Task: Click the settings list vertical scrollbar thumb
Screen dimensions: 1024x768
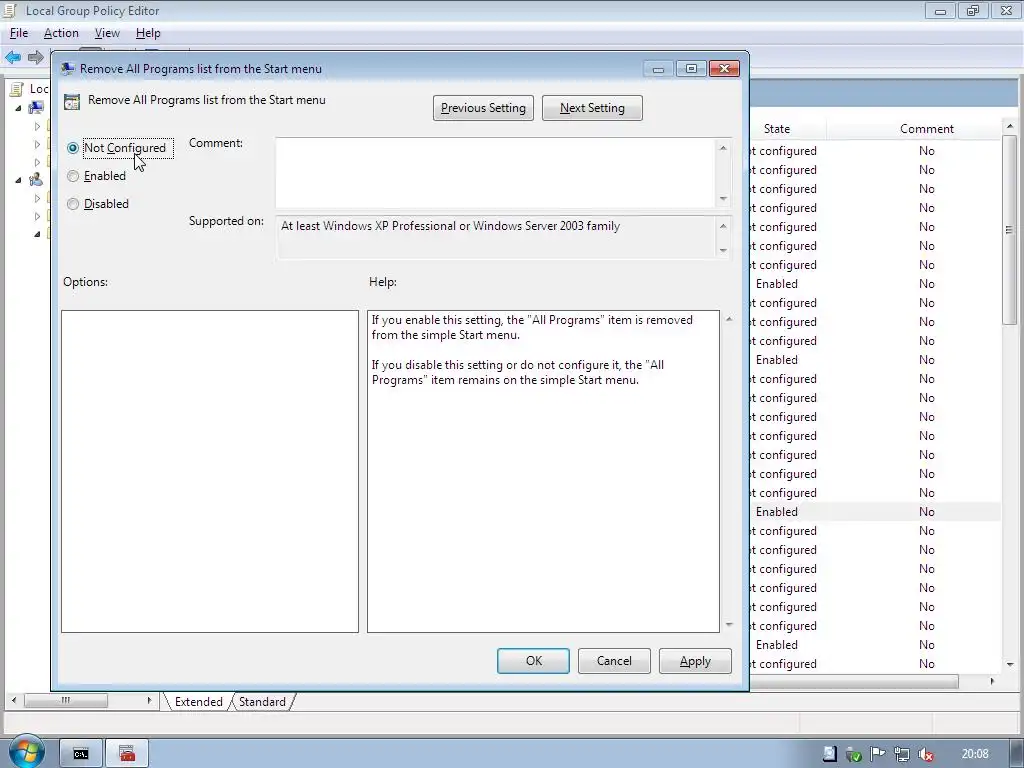Action: [x=1010, y=229]
